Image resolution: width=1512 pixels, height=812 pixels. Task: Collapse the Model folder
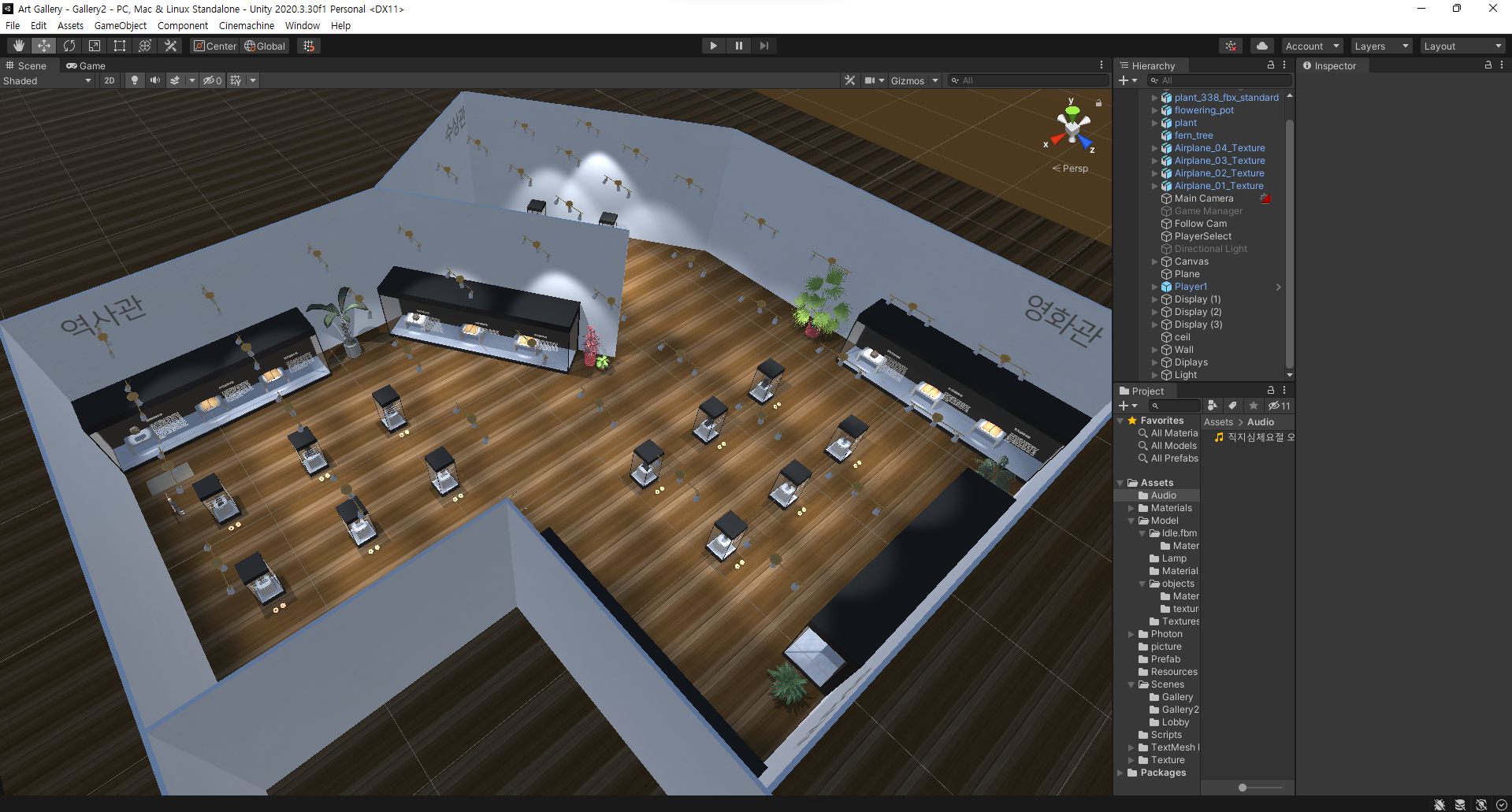[x=1131, y=521]
